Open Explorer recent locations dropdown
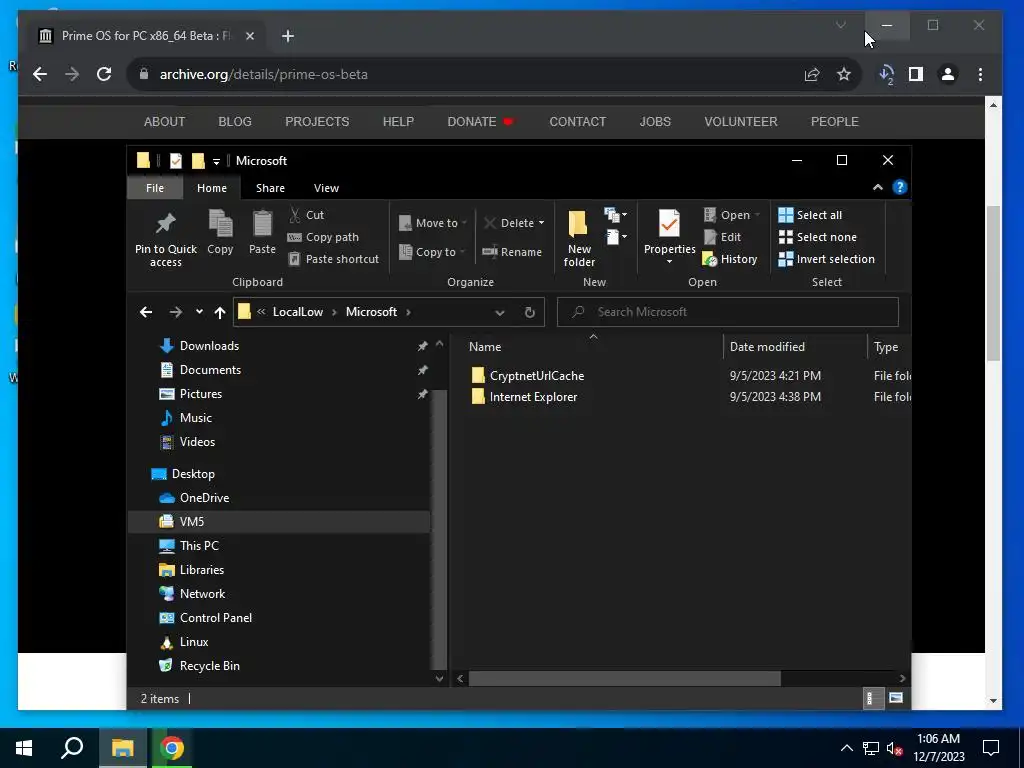This screenshot has height=768, width=1024. (199, 312)
